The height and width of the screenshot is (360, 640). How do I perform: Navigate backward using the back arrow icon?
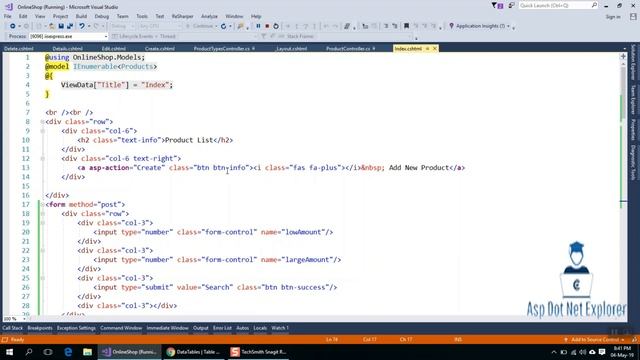[x=13, y=26]
